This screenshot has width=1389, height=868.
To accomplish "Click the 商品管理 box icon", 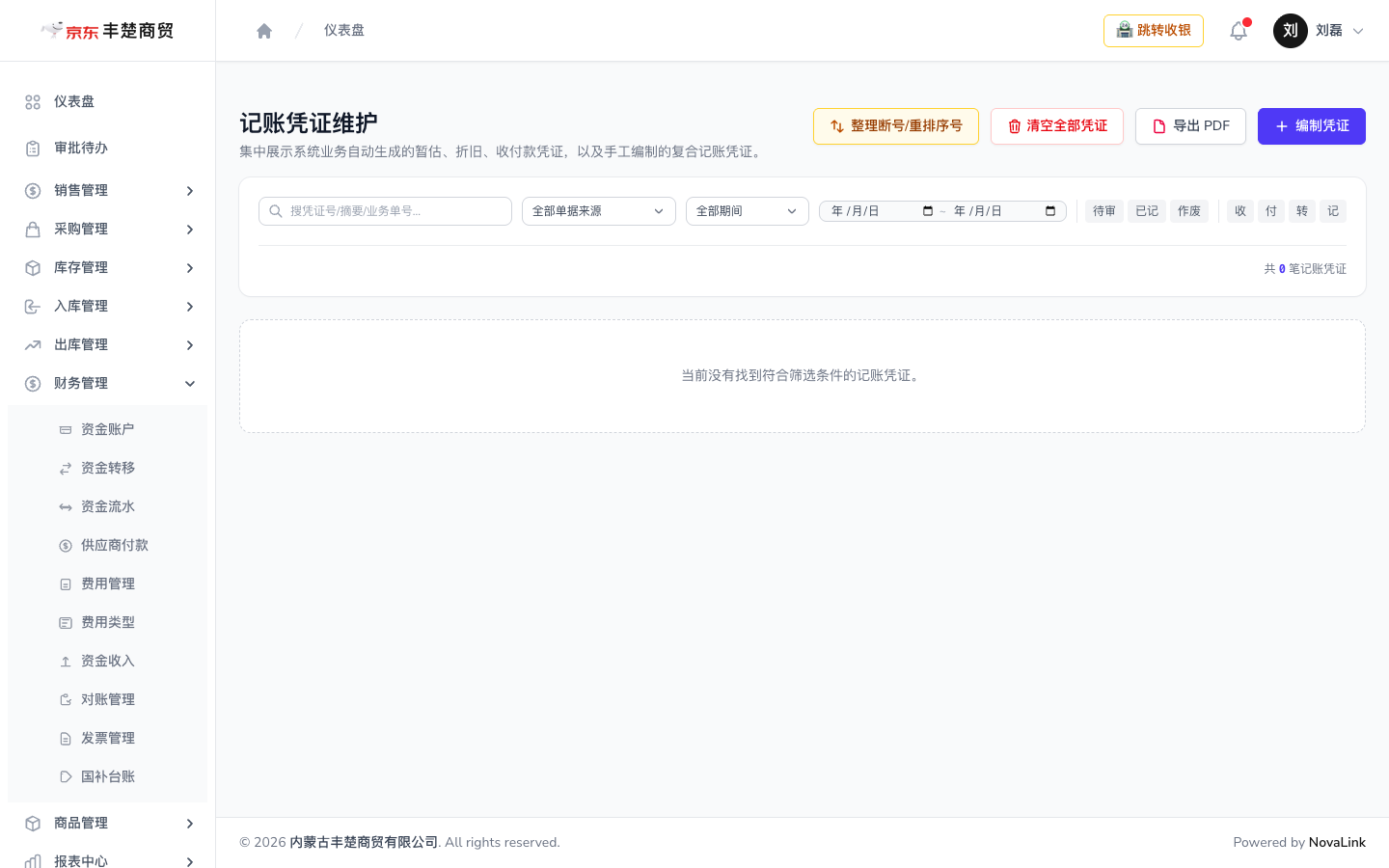I will [x=33, y=824].
